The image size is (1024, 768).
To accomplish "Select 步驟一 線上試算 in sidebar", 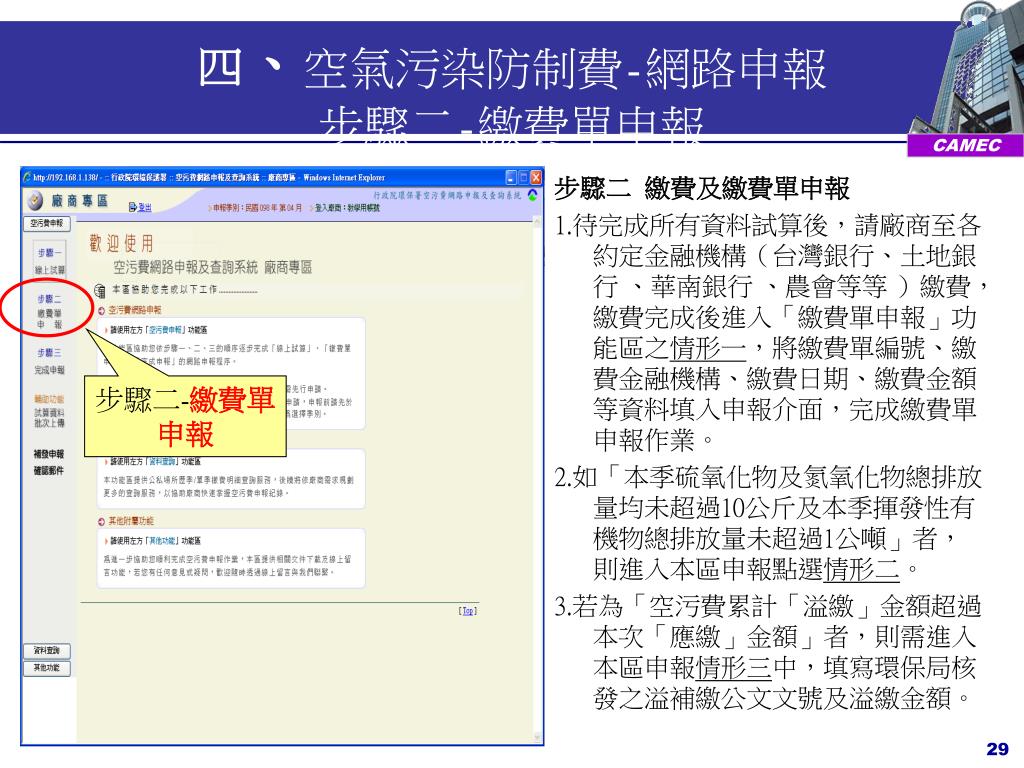I will click(x=50, y=261).
